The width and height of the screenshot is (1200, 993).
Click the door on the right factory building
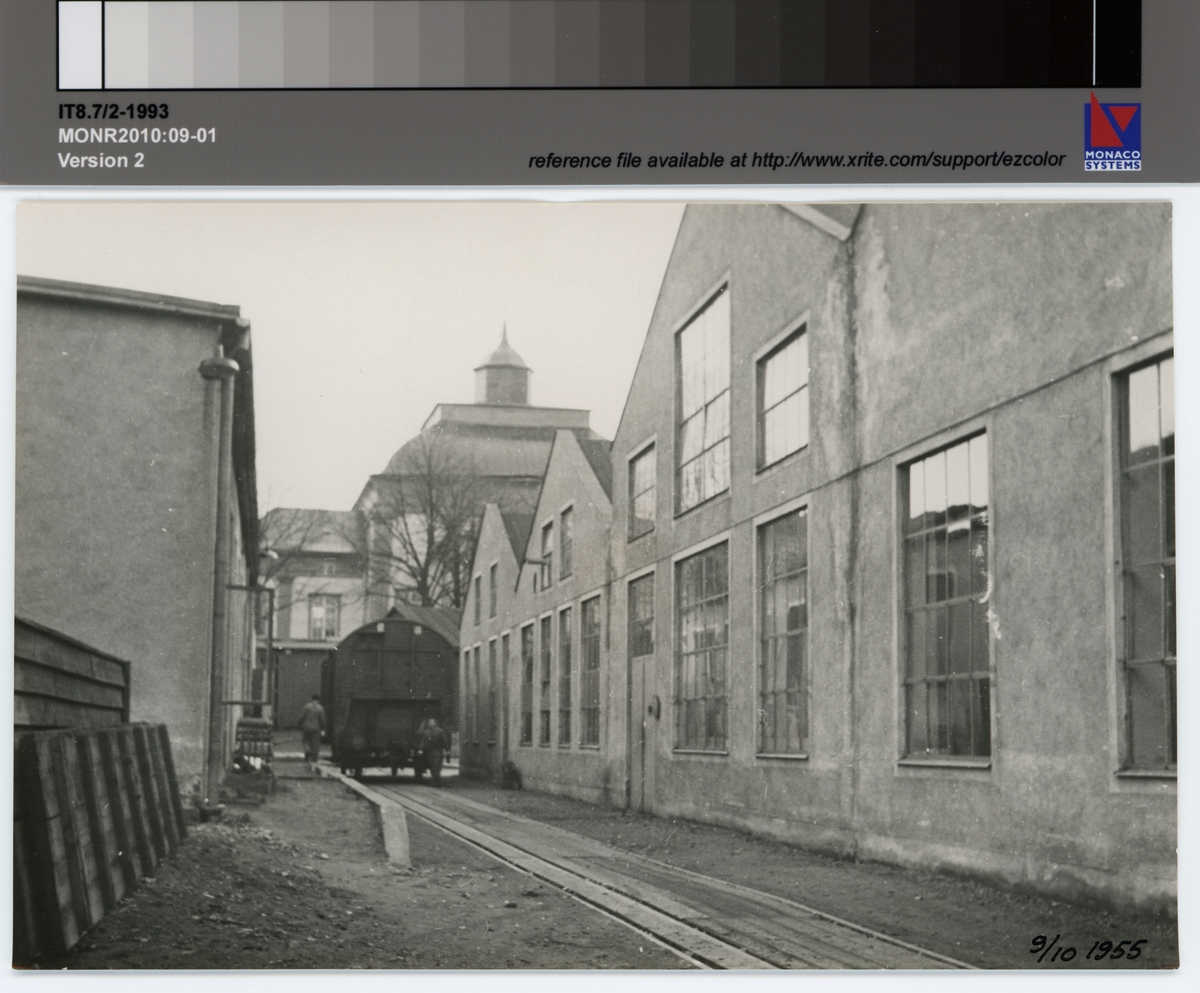(642, 732)
